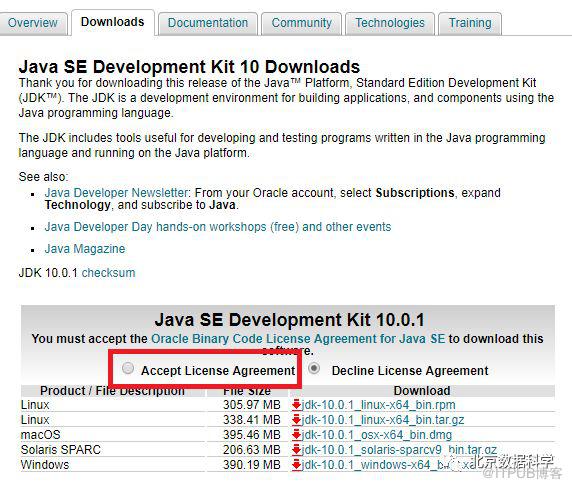The image size is (572, 488).
Task: Click the 305.97 MB file size
Action: tap(252, 404)
